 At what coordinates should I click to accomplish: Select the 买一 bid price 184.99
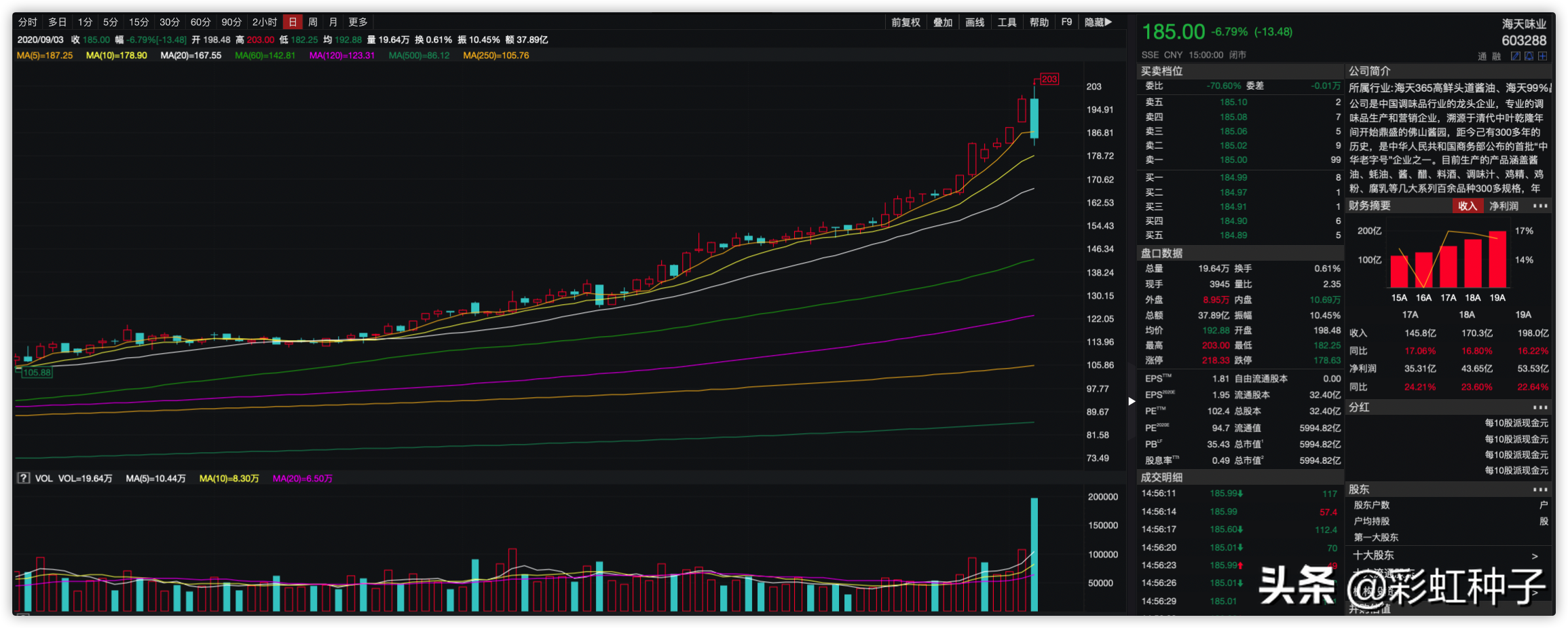point(1233,178)
